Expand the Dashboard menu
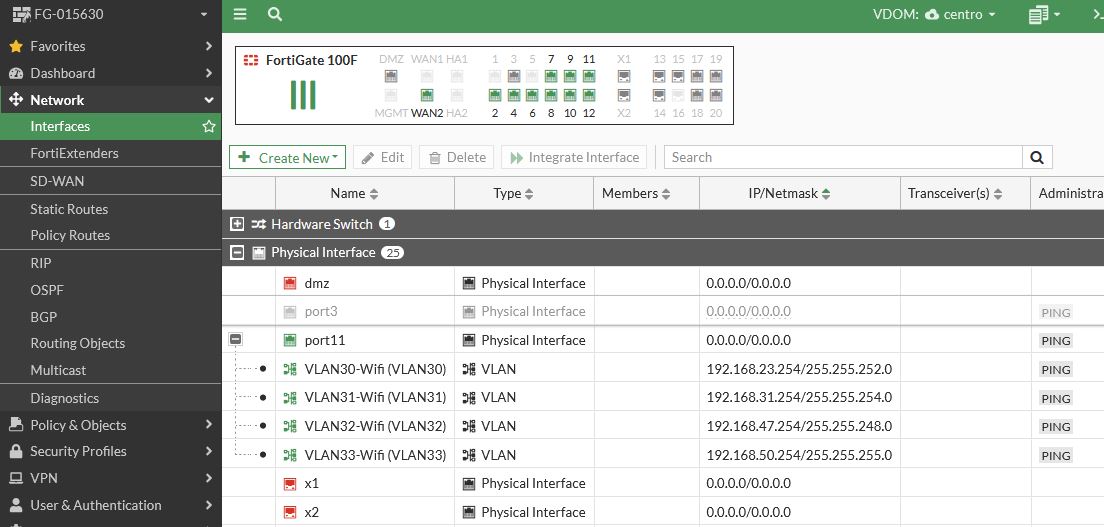Viewport: 1104px width, 527px height. (111, 73)
